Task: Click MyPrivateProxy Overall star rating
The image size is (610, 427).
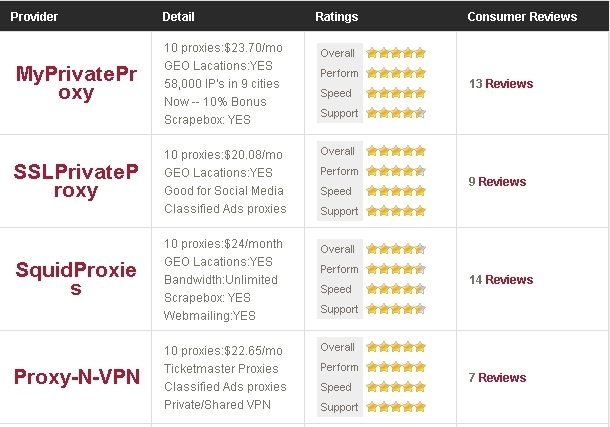Action: click(396, 53)
